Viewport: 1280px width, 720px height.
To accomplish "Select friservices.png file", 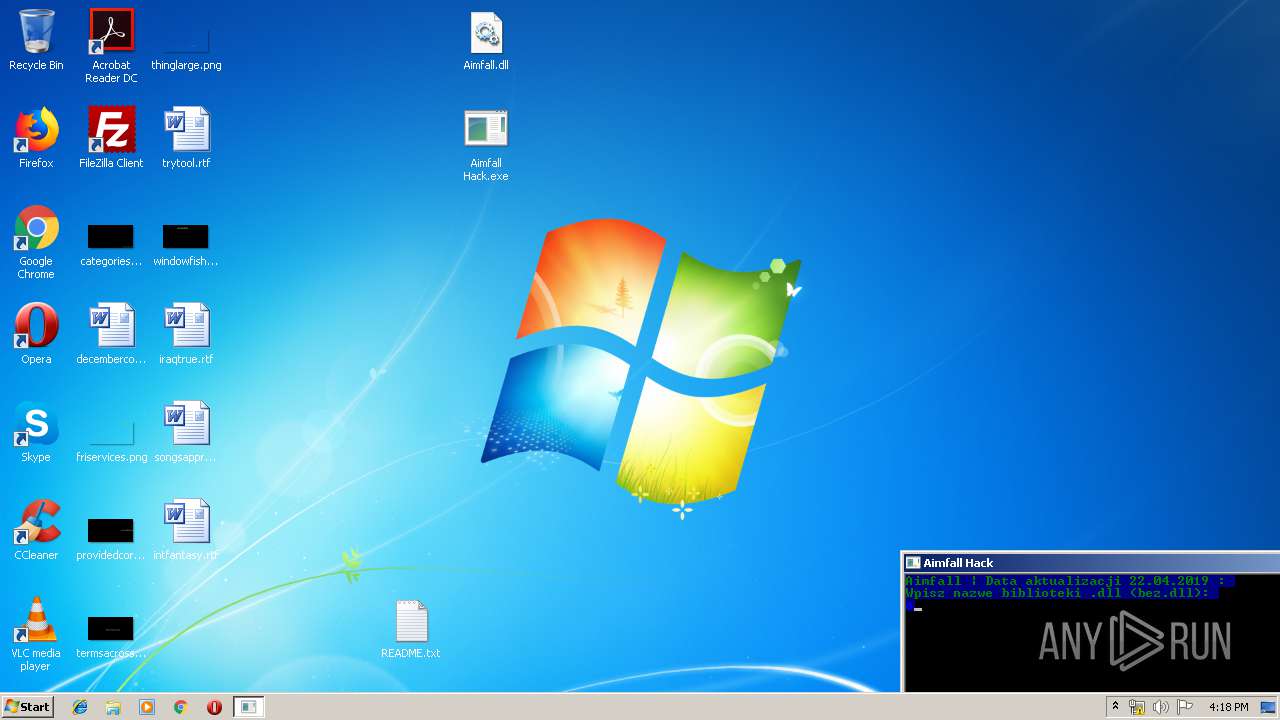I will [x=111, y=440].
